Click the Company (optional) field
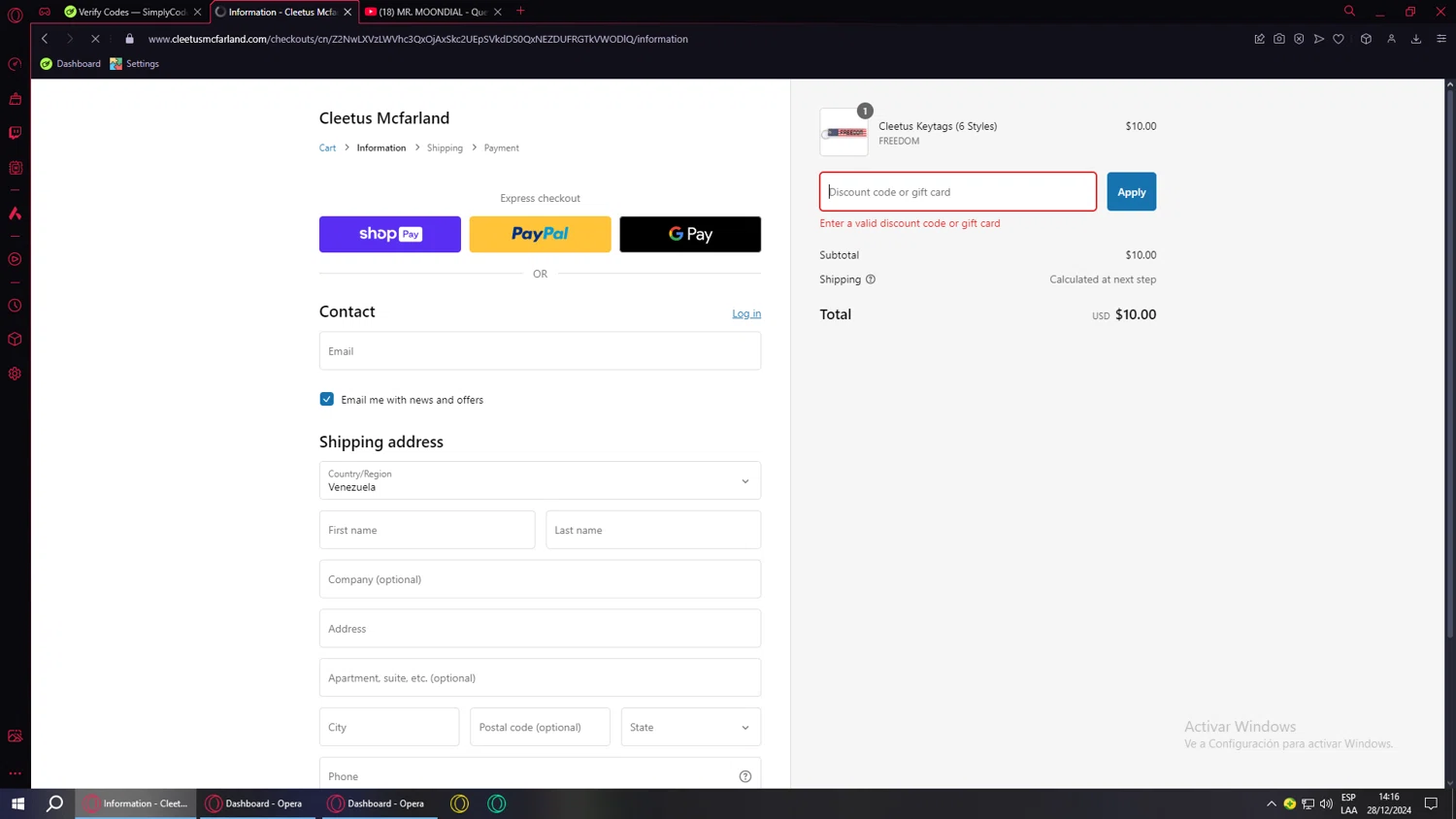 point(540,579)
